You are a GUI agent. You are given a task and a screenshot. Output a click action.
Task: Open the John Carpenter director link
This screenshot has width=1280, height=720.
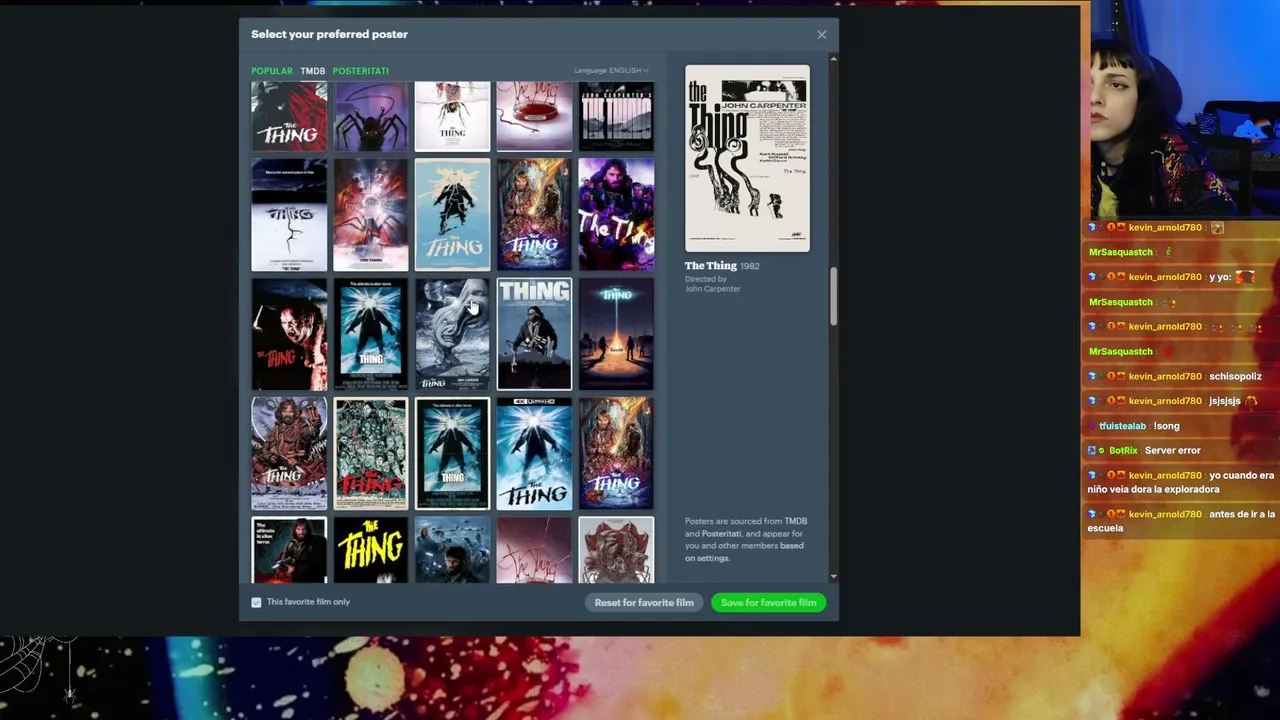click(x=713, y=289)
